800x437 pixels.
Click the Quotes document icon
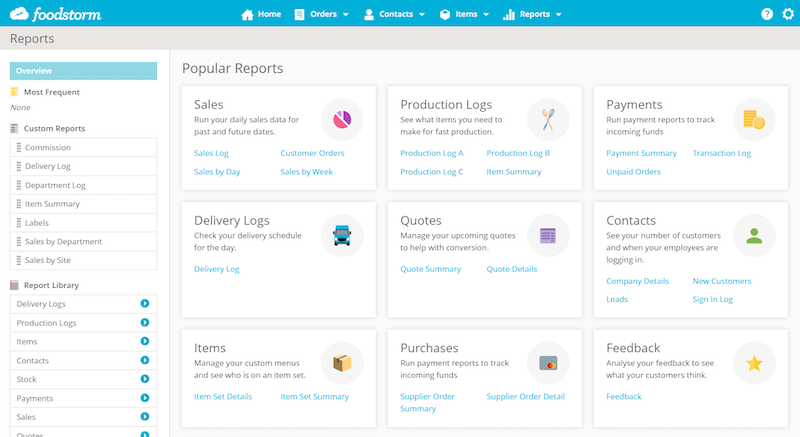tap(548, 235)
